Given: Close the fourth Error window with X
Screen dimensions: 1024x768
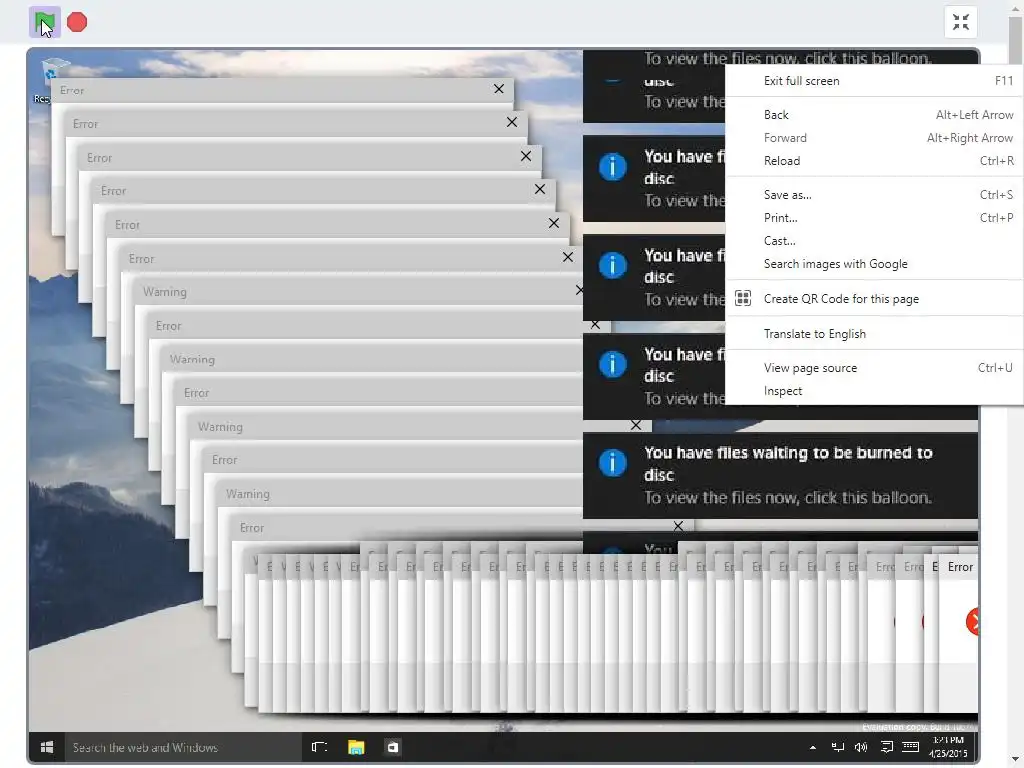Looking at the screenshot, I should (539, 189).
